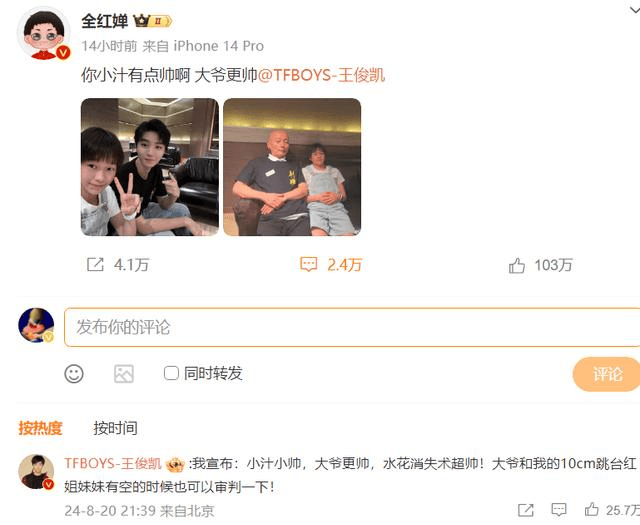Open the emoji picker smiley icon
Image resolution: width=640 pixels, height=525 pixels.
(x=74, y=374)
